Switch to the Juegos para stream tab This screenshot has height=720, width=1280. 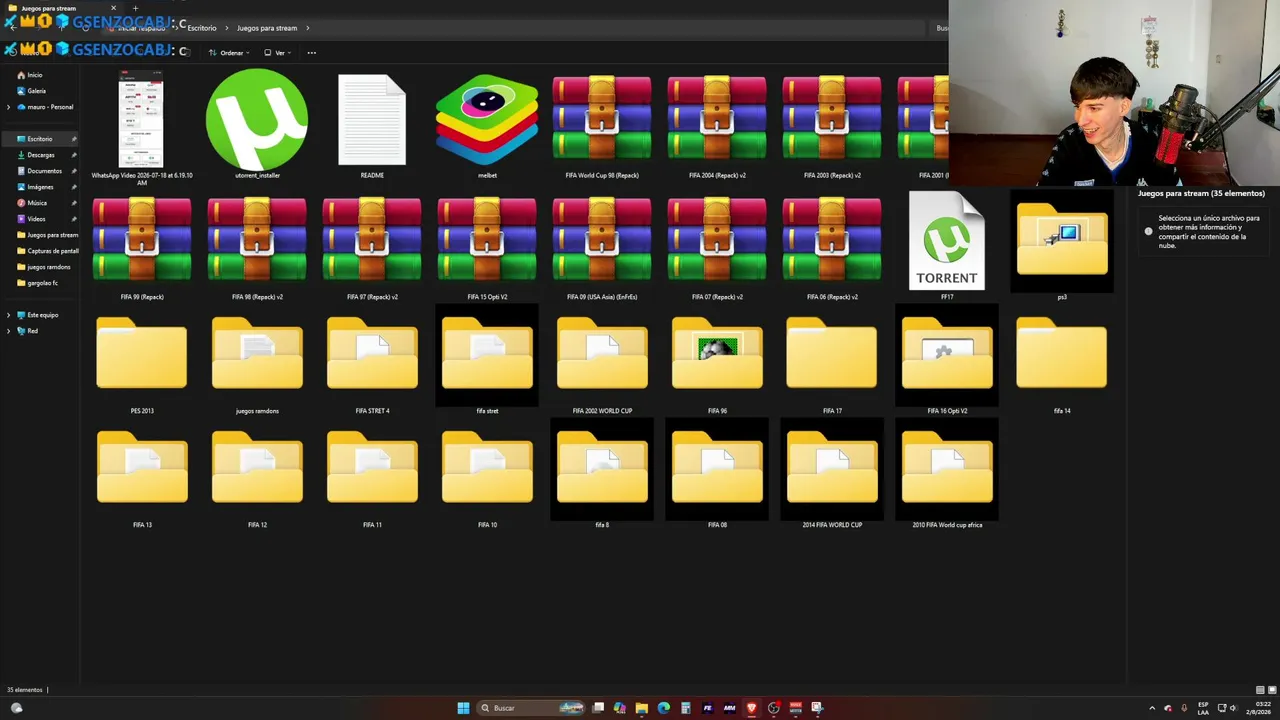coord(60,8)
